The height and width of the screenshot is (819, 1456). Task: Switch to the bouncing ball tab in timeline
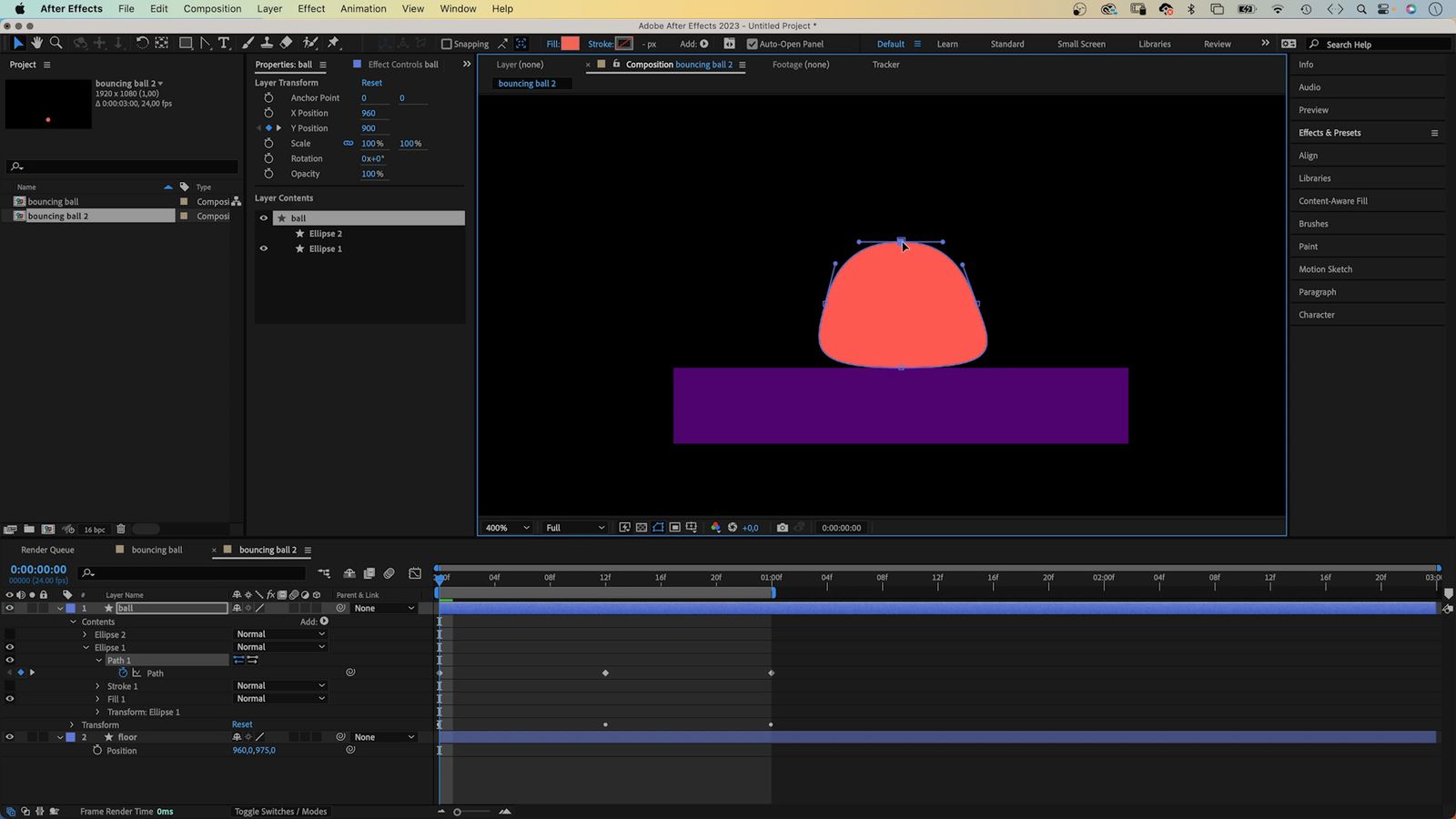[x=157, y=550]
